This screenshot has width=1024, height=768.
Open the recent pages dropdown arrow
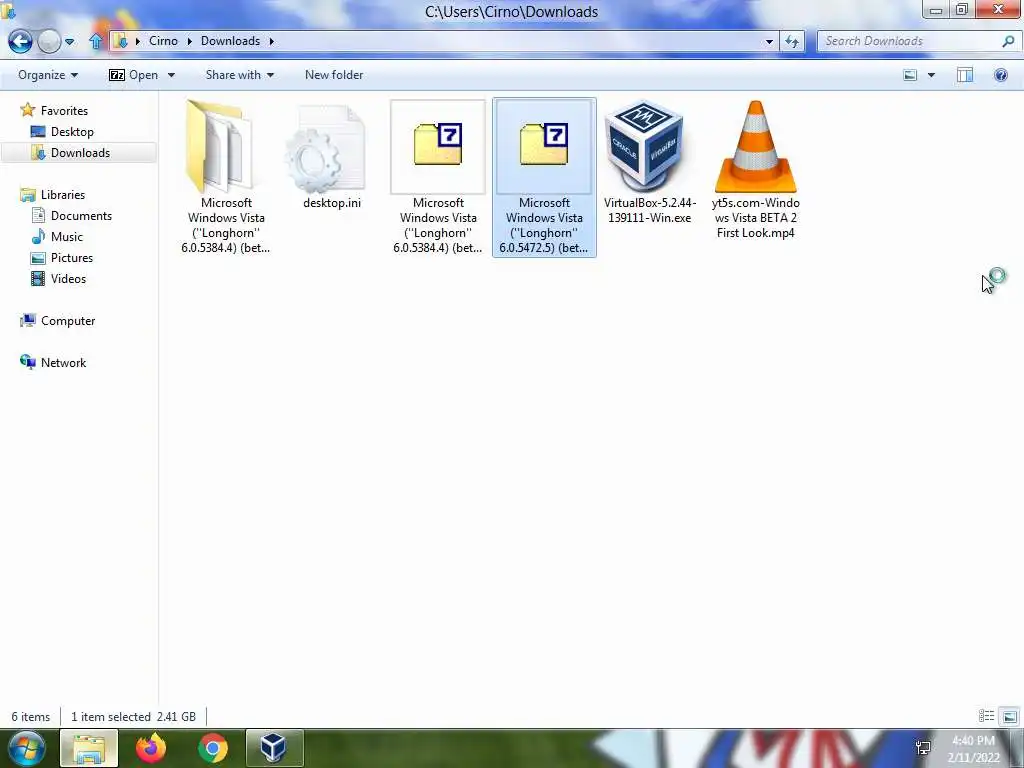69,42
